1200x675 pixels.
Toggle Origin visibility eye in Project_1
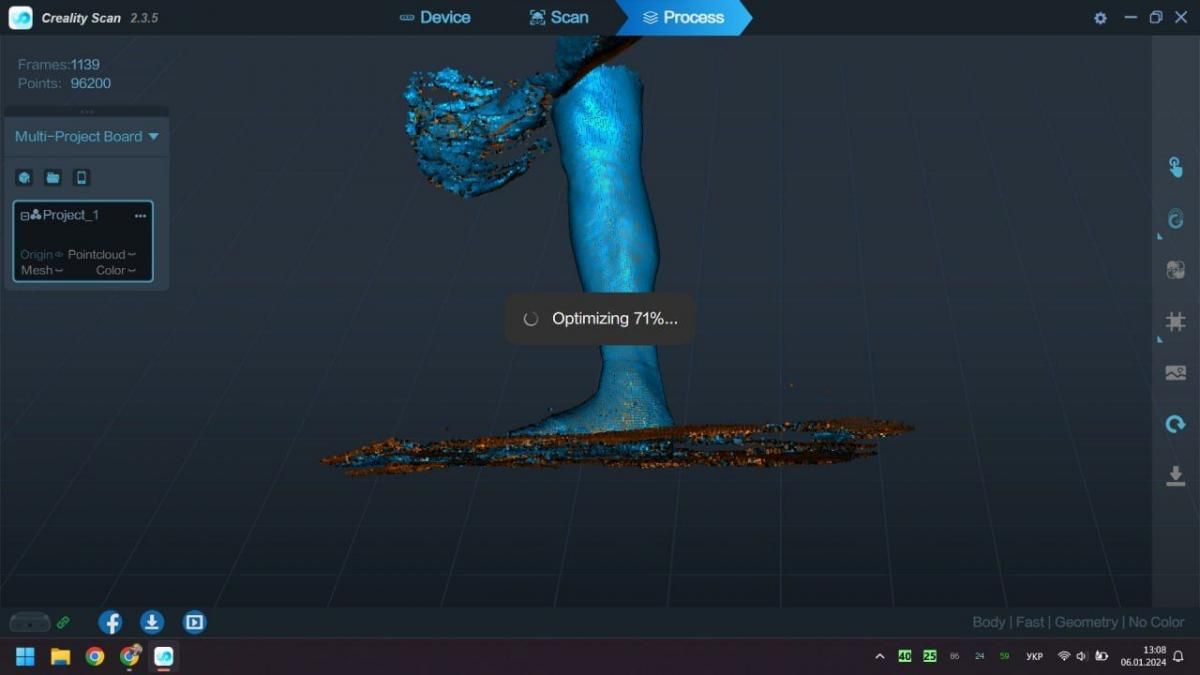[x=59, y=255]
